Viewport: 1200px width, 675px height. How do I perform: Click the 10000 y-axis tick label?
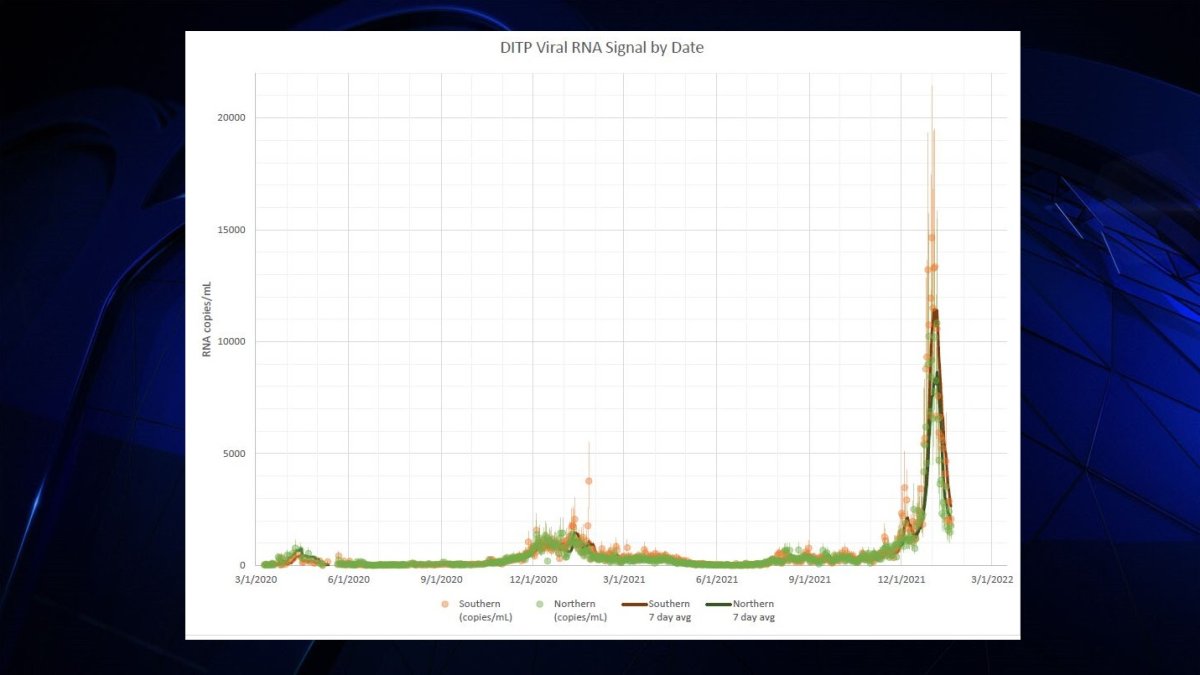coord(231,342)
